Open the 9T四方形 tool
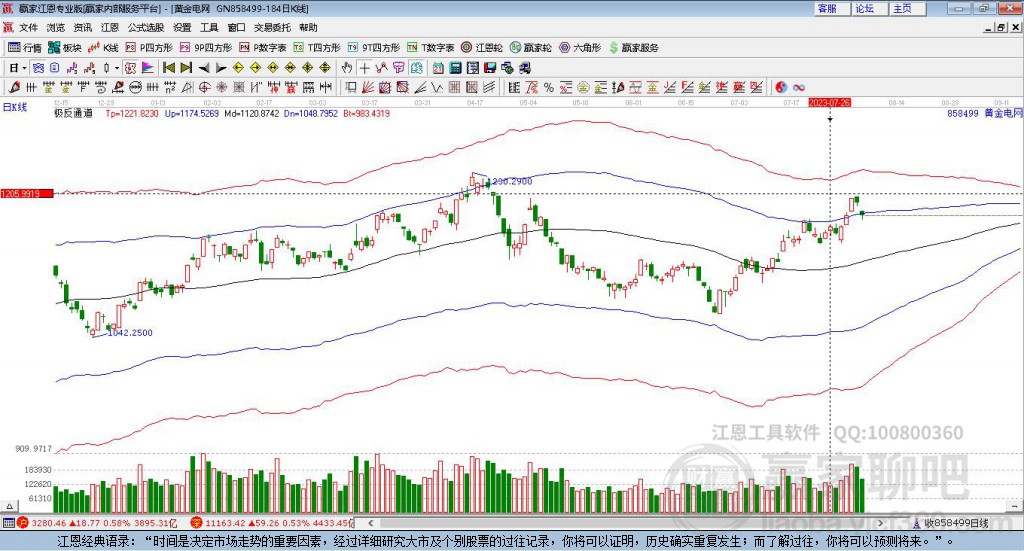Image resolution: width=1024 pixels, height=551 pixels. (374, 48)
